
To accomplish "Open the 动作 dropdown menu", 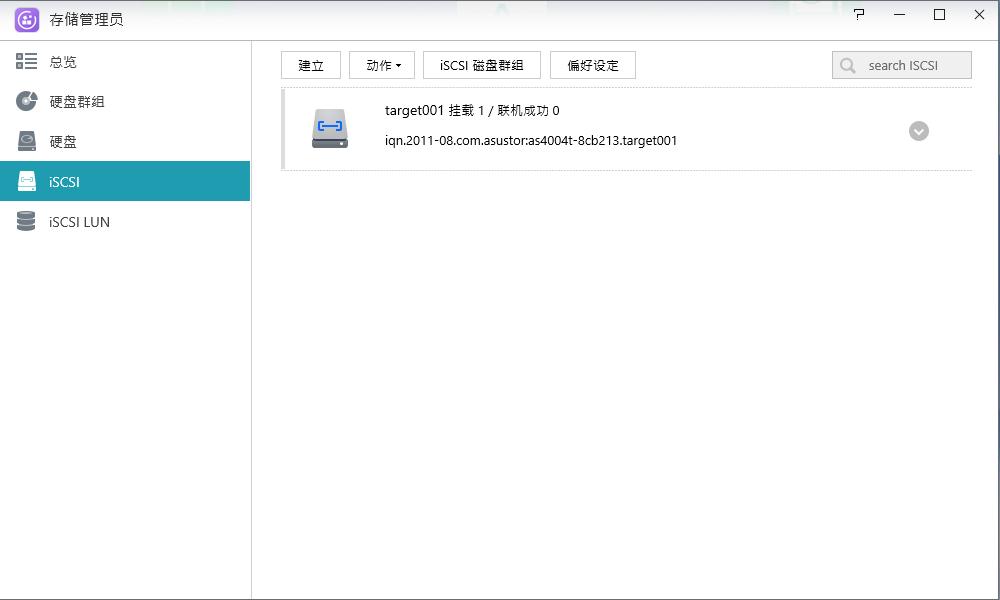I will coord(381,65).
